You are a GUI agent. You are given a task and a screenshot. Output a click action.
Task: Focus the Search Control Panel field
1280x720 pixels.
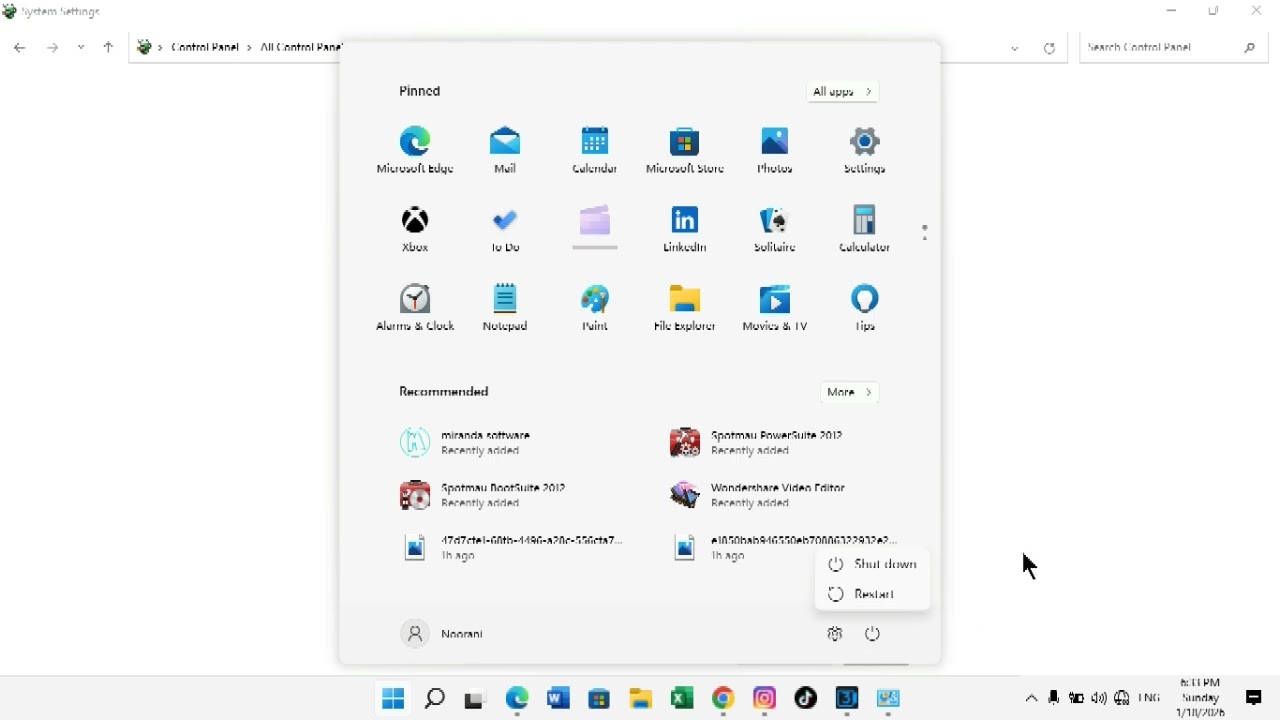point(1174,47)
